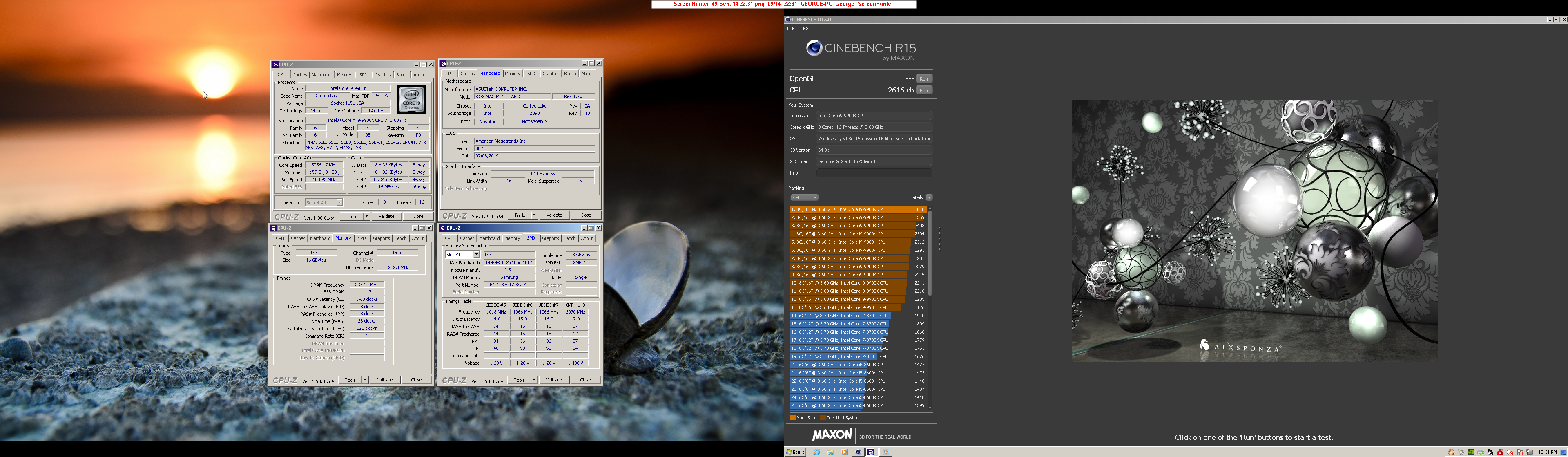Open the media player taskbar icon

[x=844, y=452]
